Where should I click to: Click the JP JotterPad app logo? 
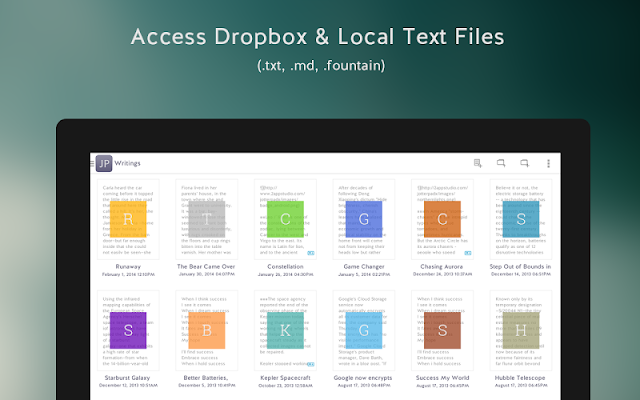tap(104, 163)
